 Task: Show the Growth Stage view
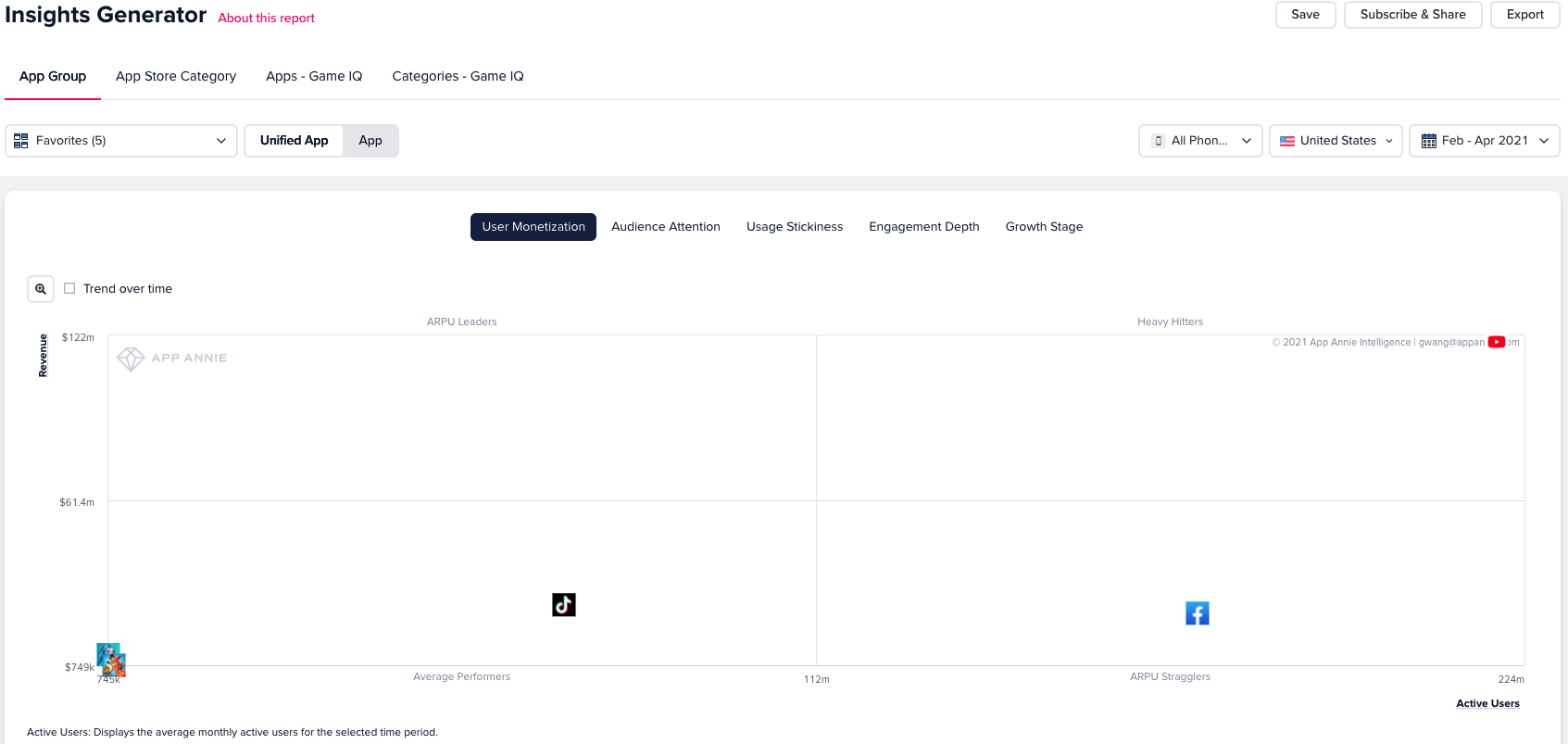1044,227
